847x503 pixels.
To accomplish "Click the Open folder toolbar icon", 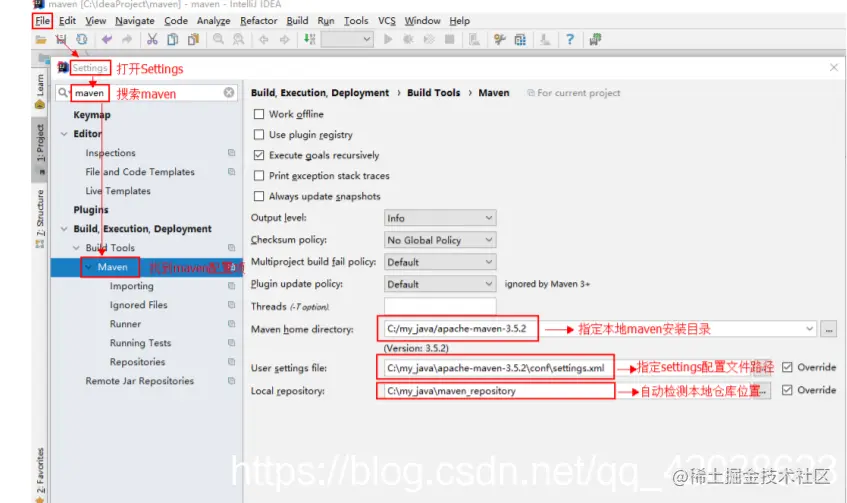I will tap(41, 39).
